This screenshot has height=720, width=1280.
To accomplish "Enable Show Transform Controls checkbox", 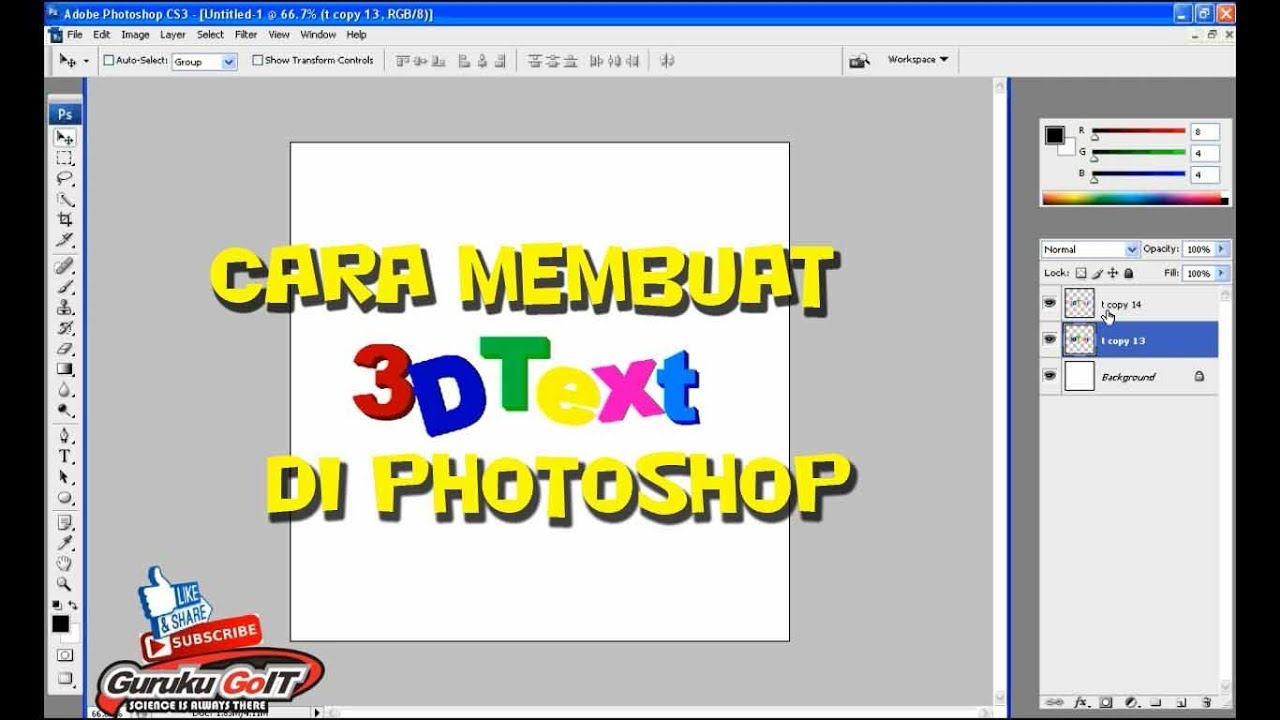I will 257,61.
